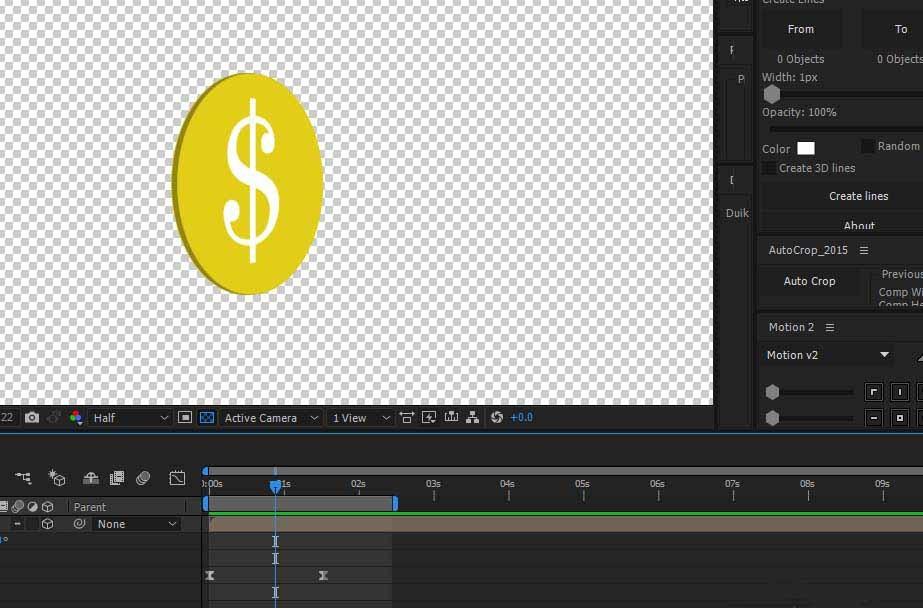Toggle the Transparency Grid button
923x608 pixels.
click(x=207, y=418)
